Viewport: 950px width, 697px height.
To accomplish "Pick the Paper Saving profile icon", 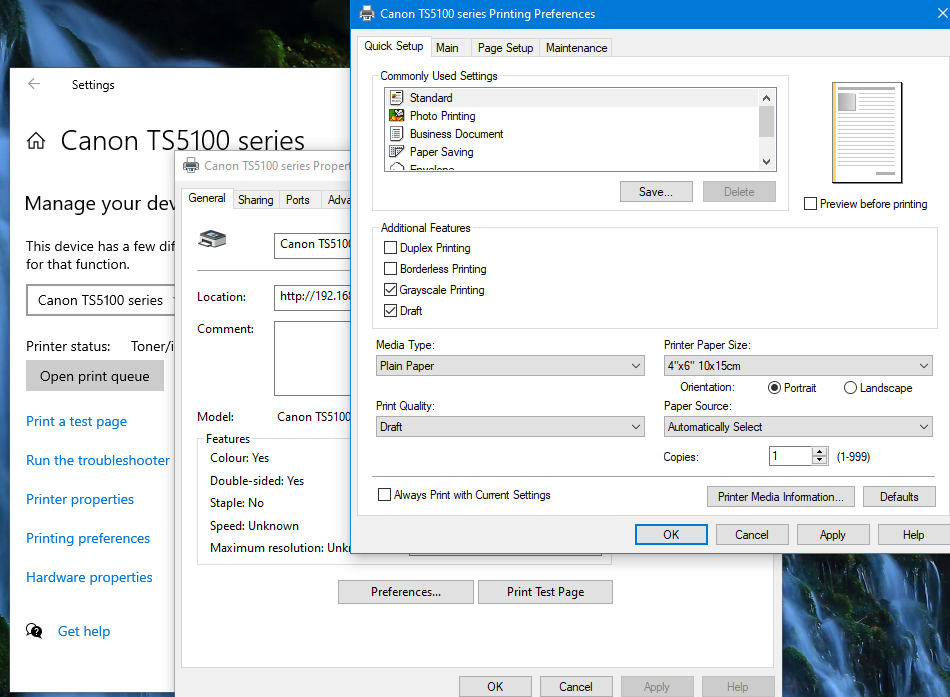I will [x=396, y=152].
